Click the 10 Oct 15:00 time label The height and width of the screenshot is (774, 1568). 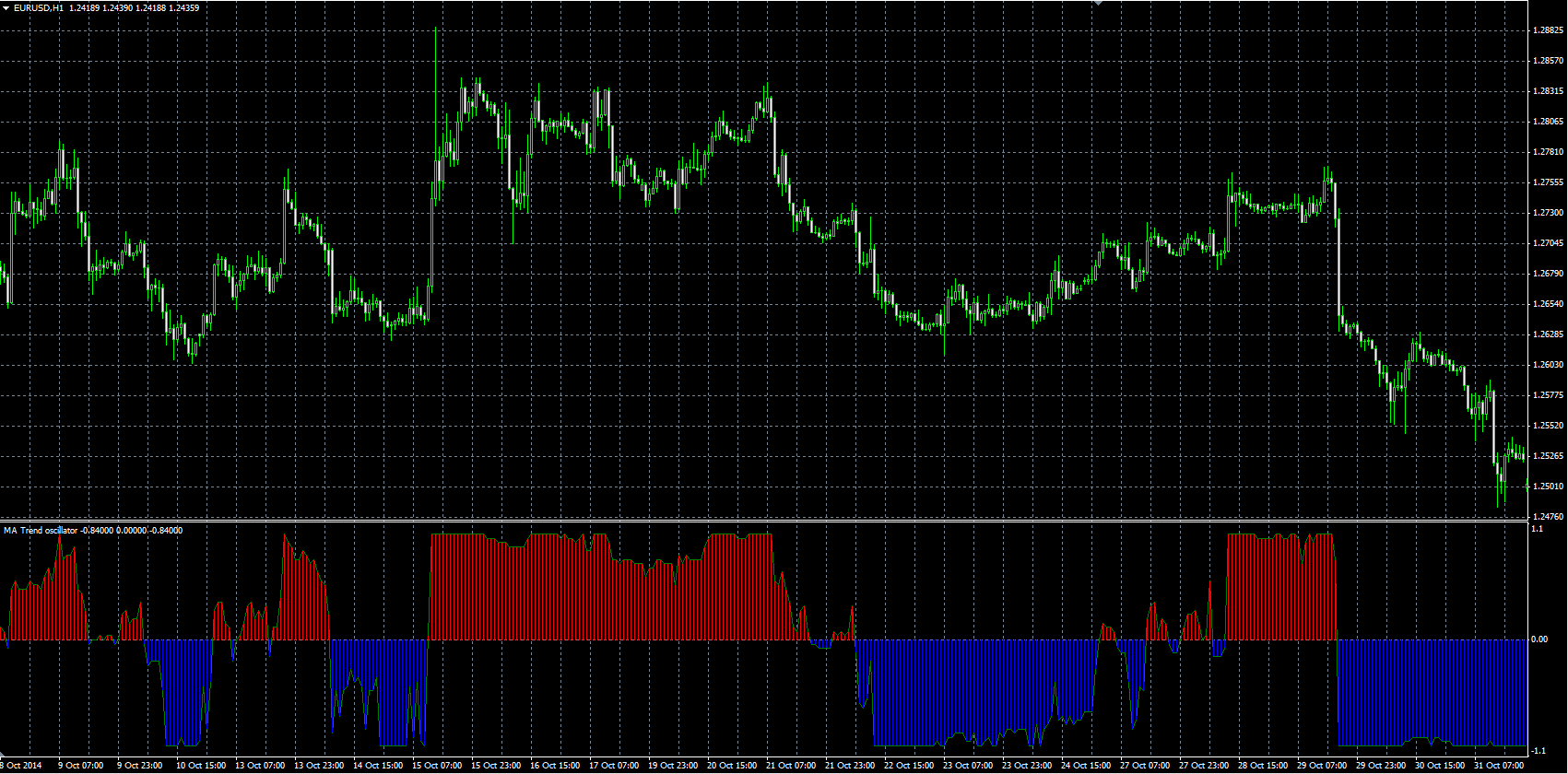click(x=200, y=766)
